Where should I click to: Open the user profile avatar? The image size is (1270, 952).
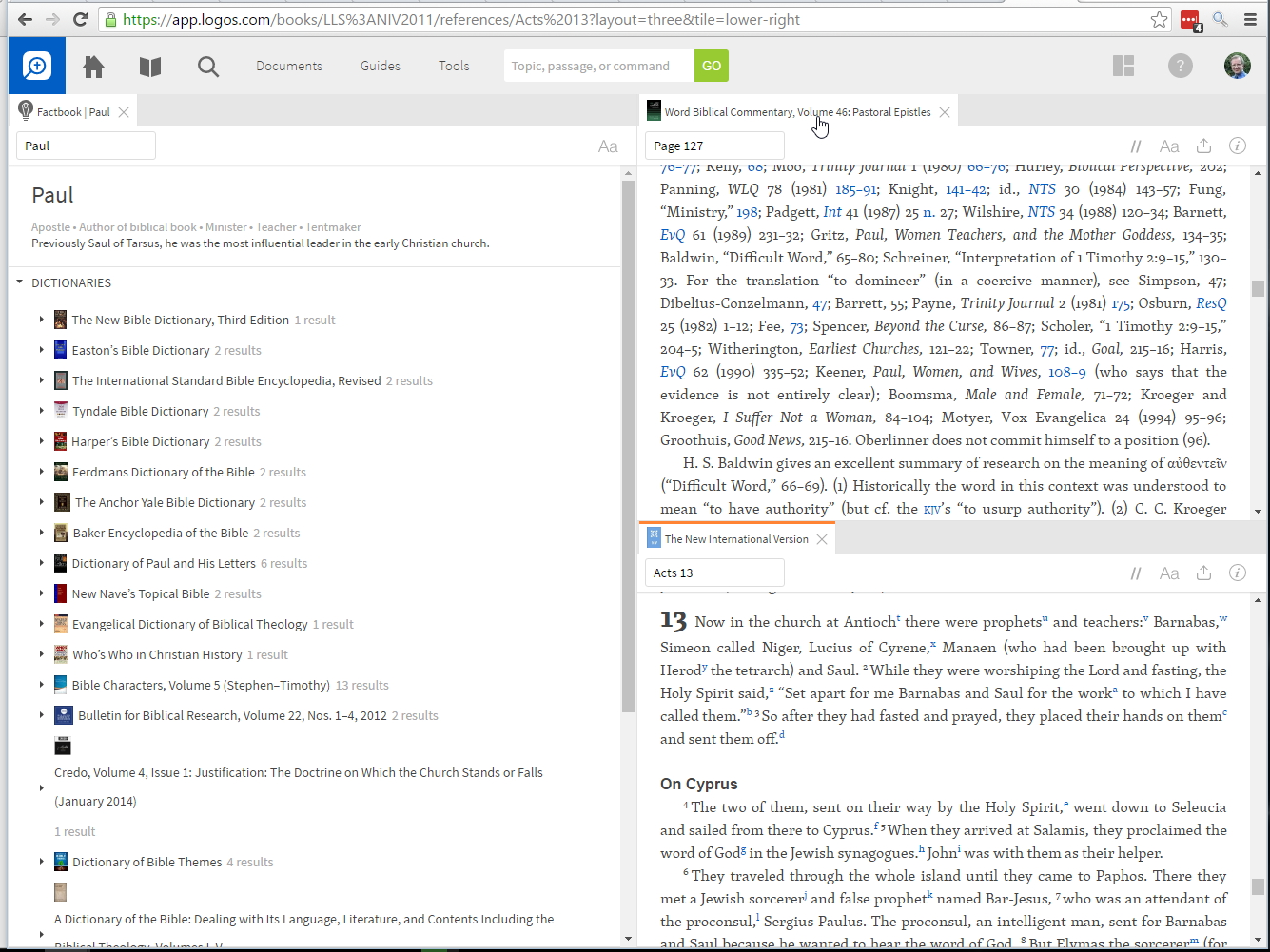pyautogui.click(x=1238, y=66)
